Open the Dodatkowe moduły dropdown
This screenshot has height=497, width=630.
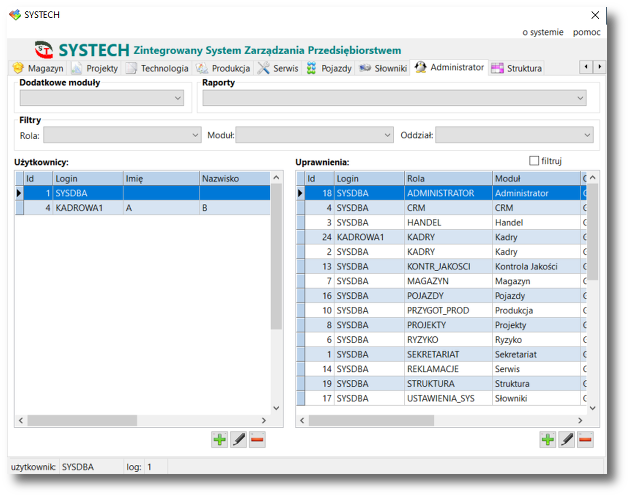pyautogui.click(x=102, y=98)
